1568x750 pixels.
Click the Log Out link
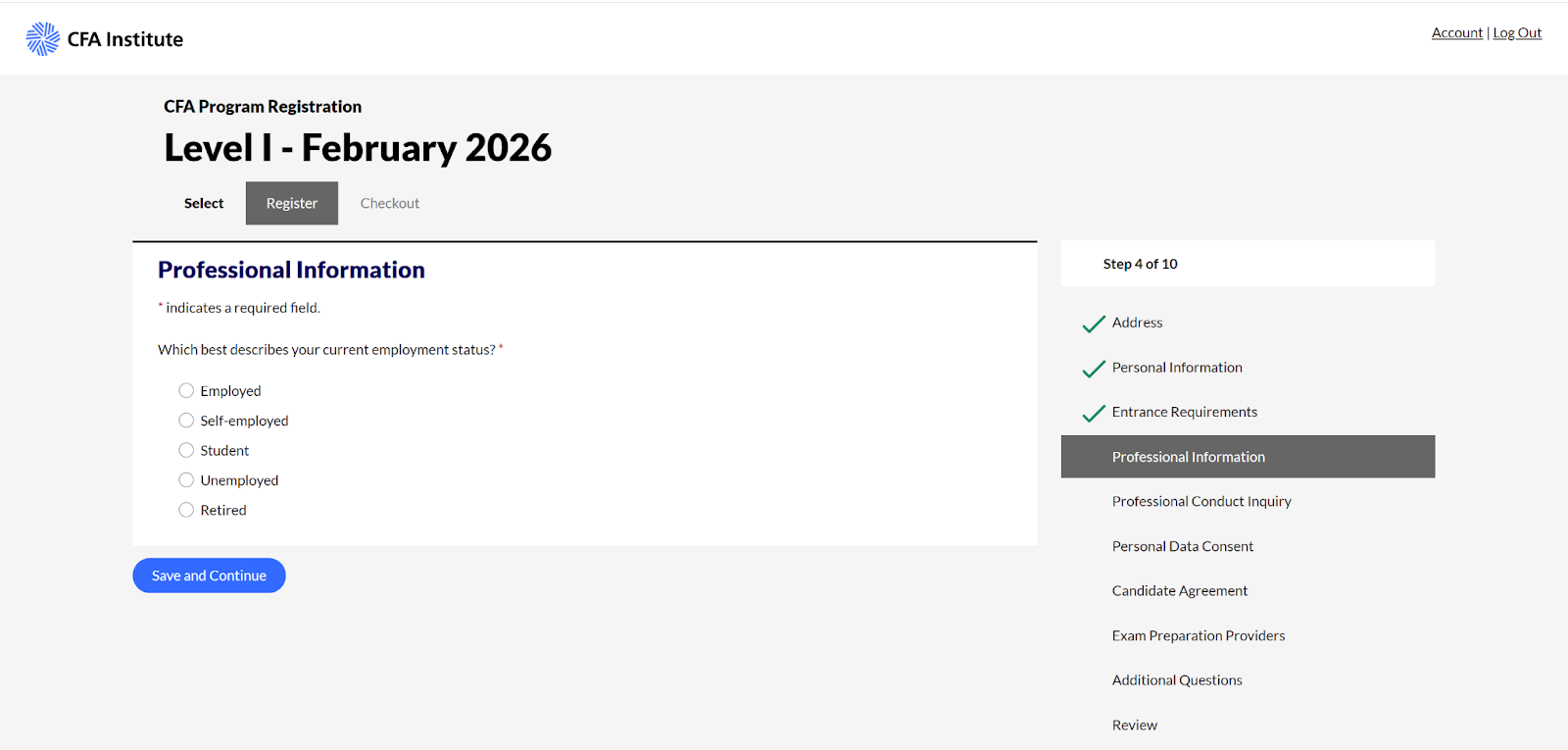(1517, 32)
